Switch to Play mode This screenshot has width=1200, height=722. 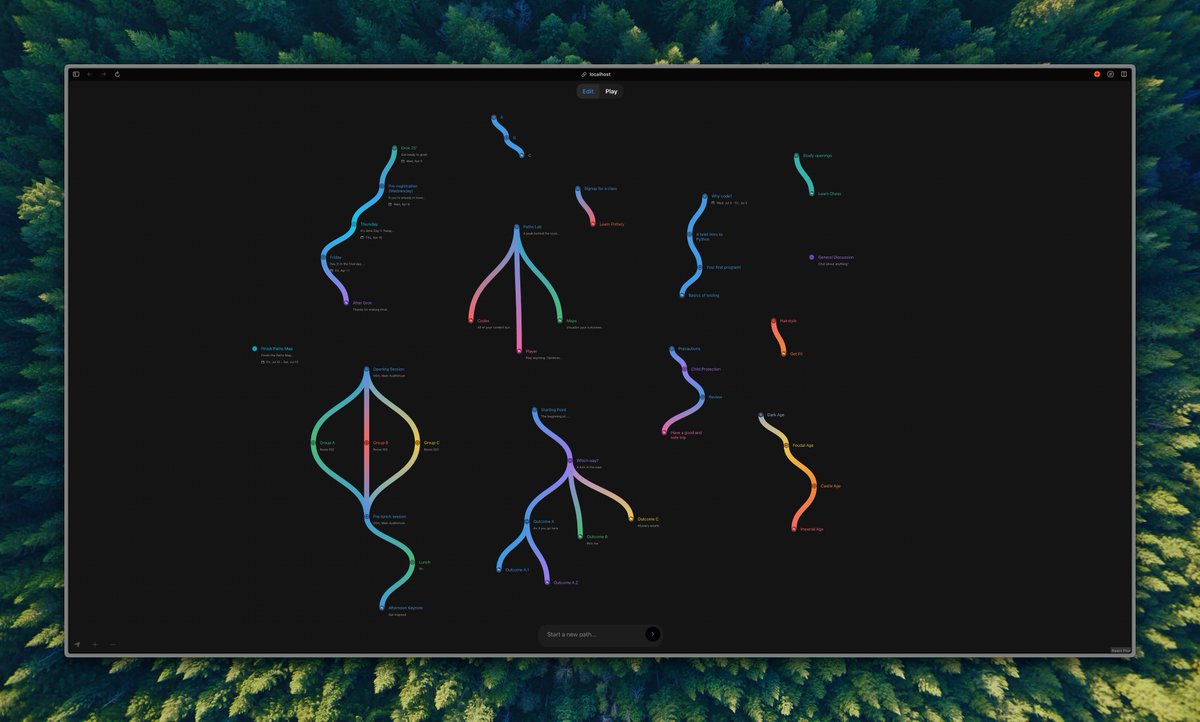611,91
